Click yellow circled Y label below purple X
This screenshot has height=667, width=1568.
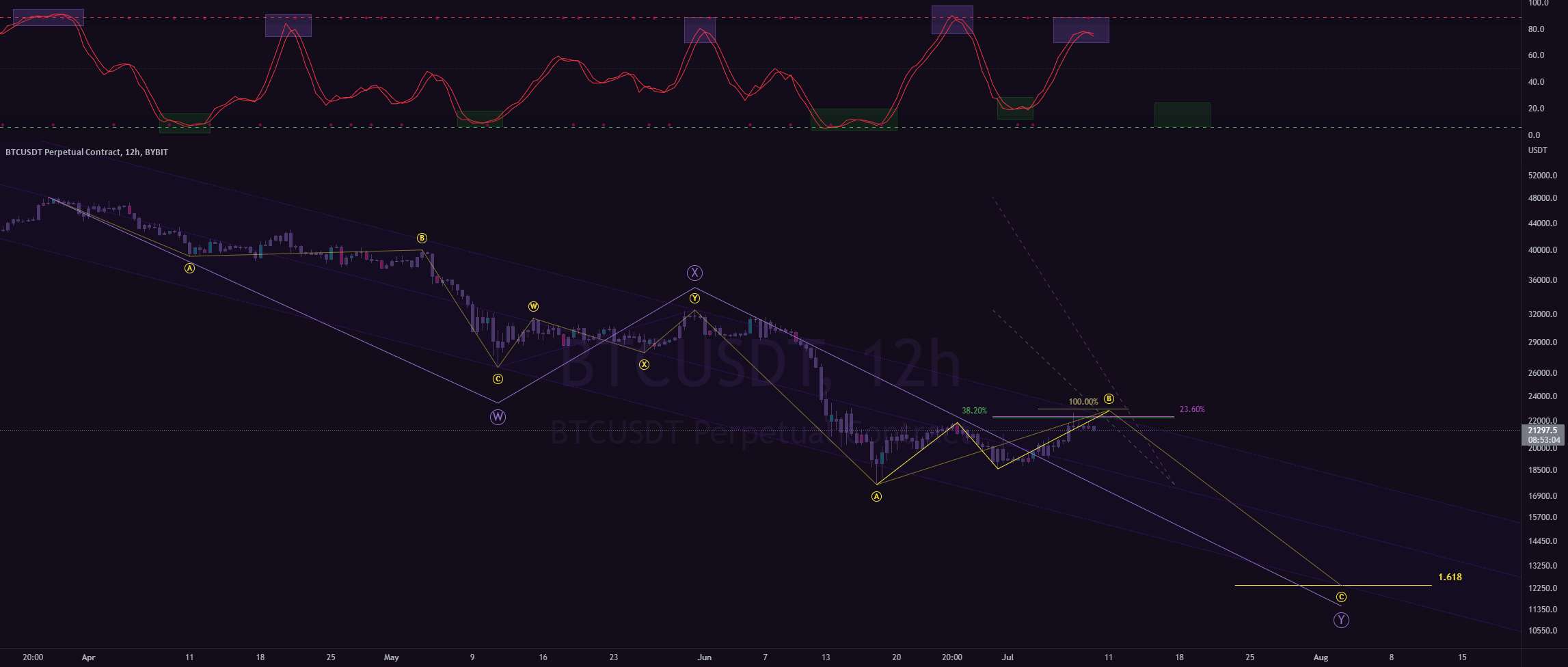[x=694, y=298]
